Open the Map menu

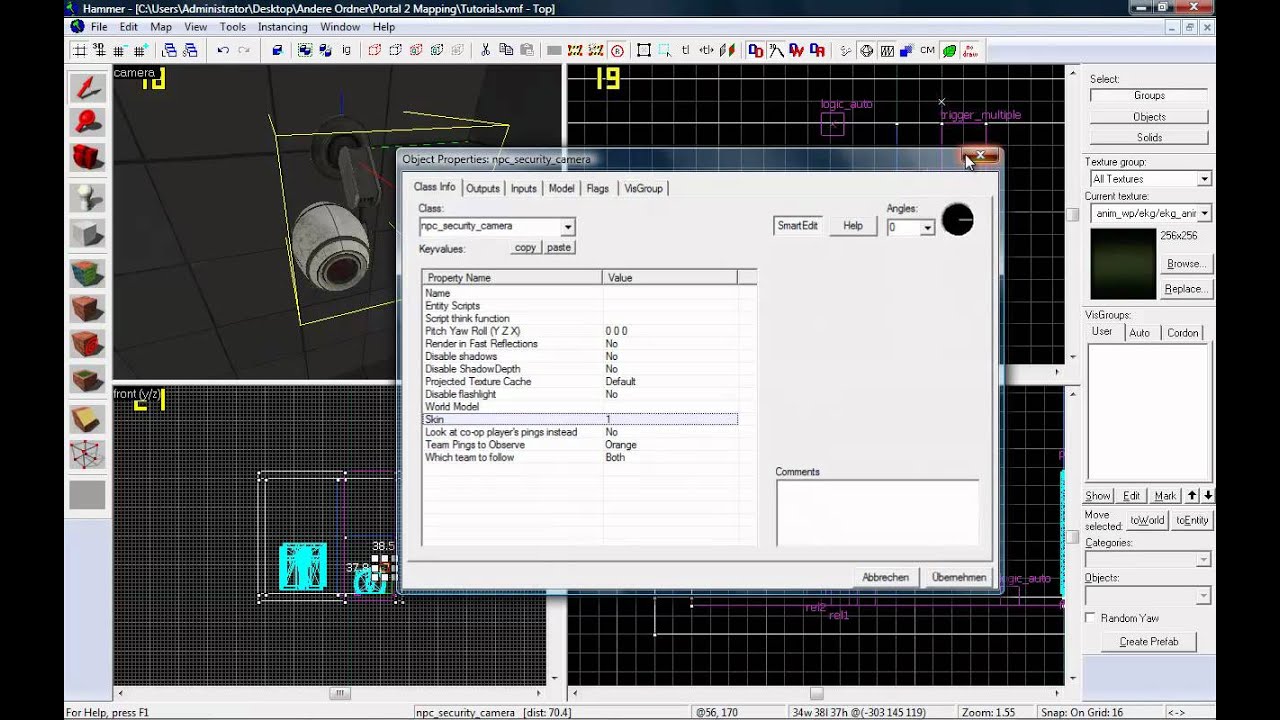tap(160, 27)
